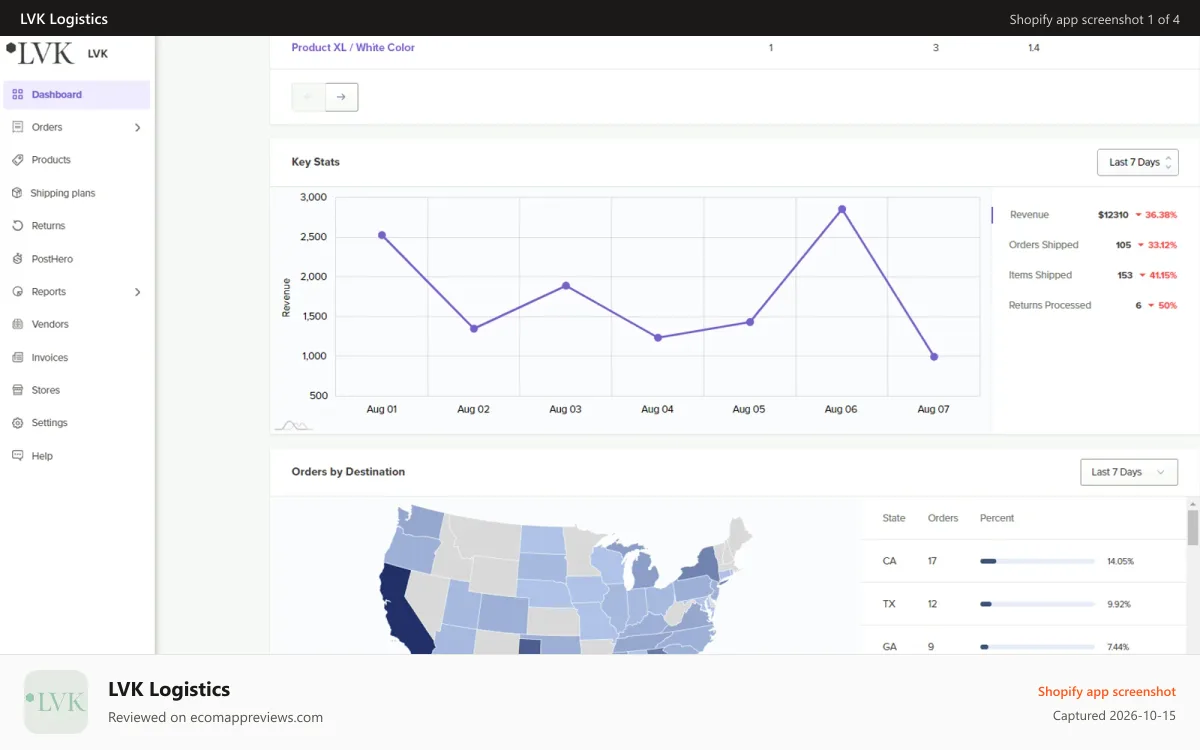Image resolution: width=1200 pixels, height=750 pixels.
Task: Click the State column header
Action: pos(894,518)
